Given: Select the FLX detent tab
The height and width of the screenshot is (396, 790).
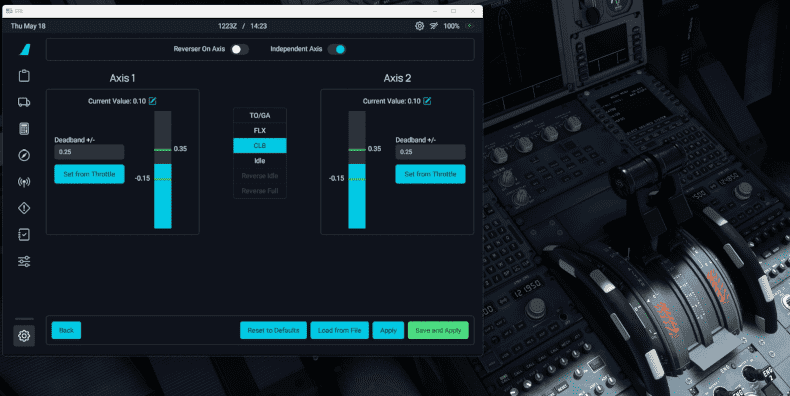Looking at the screenshot, I should coord(260,130).
